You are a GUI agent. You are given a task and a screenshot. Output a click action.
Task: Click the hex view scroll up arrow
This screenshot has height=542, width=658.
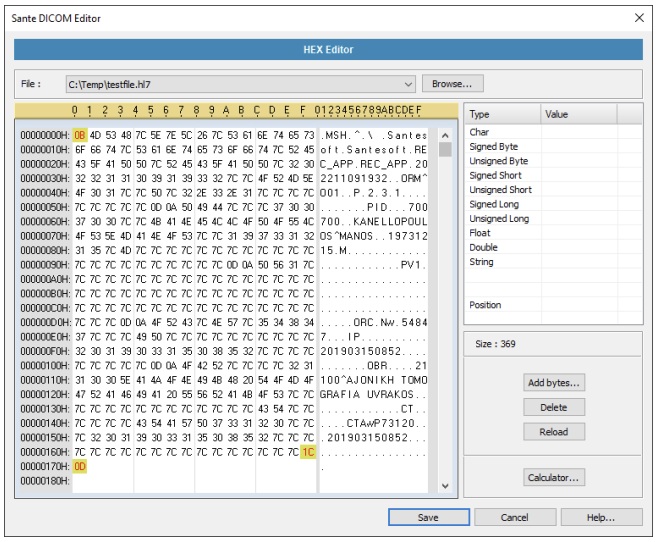point(445,136)
